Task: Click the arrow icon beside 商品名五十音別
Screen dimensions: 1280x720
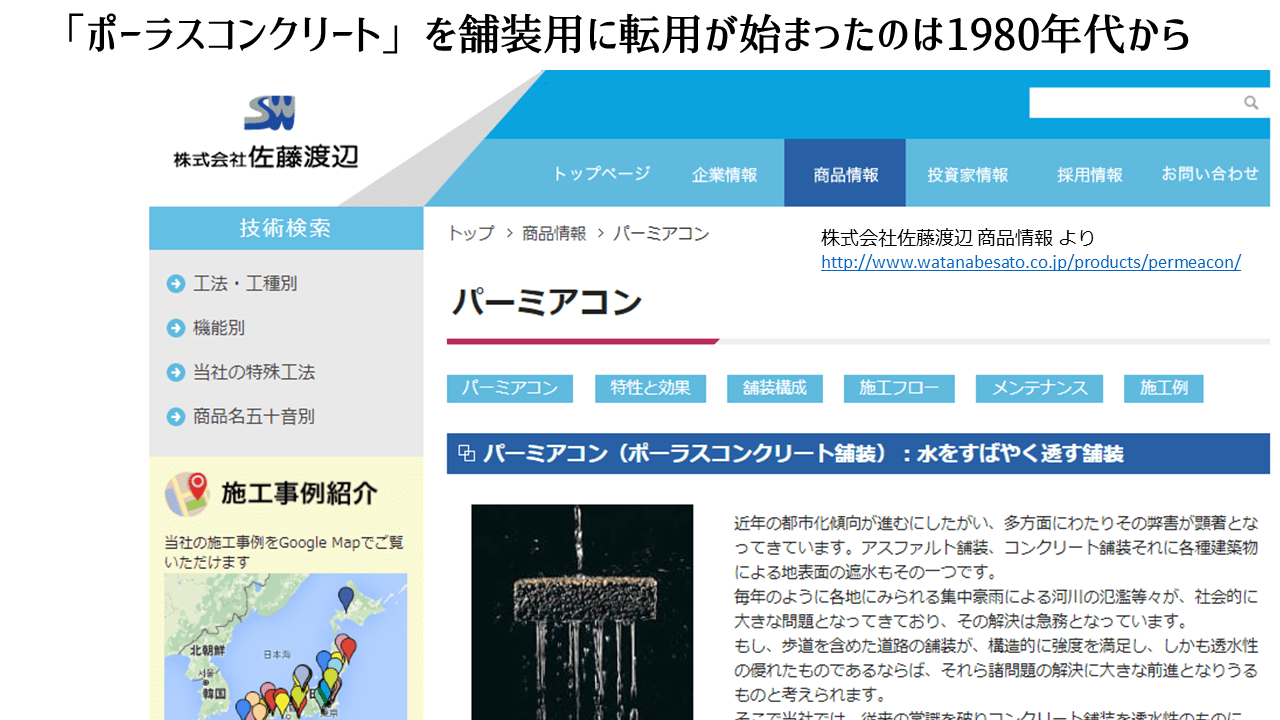Action: click(176, 417)
